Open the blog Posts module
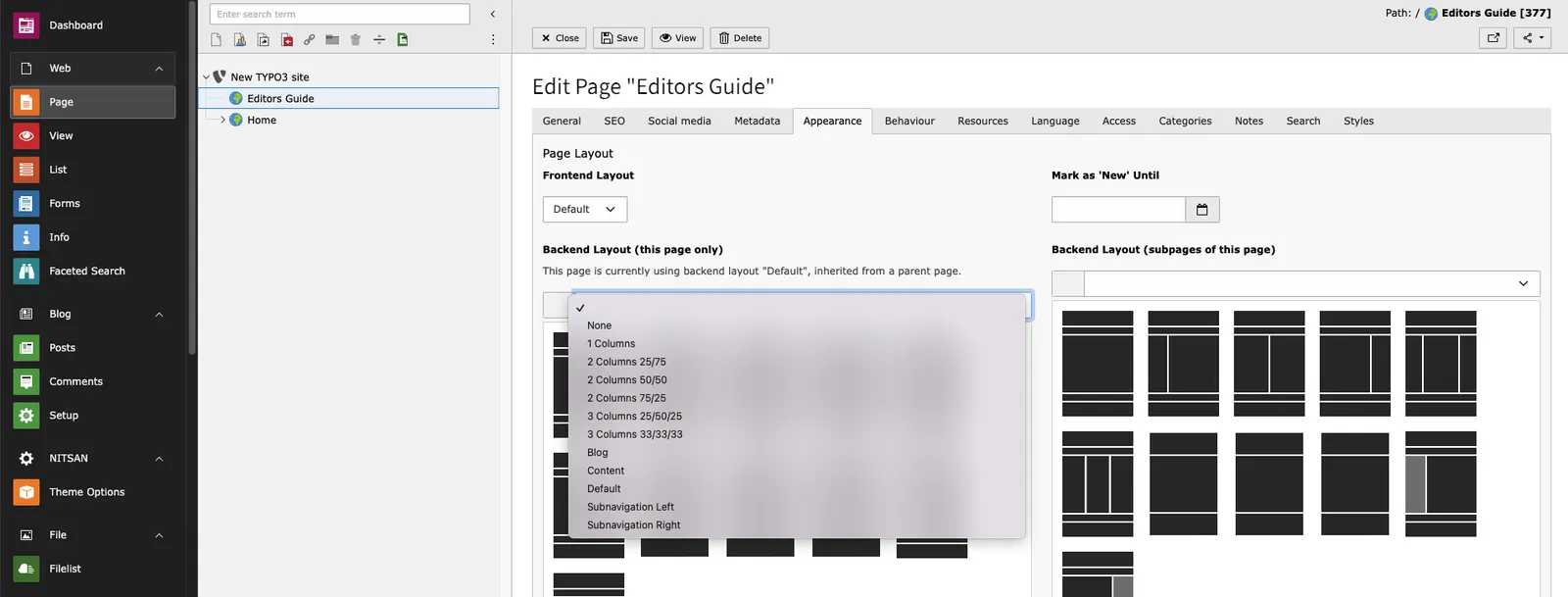Image resolution: width=1568 pixels, height=597 pixels. click(x=93, y=348)
